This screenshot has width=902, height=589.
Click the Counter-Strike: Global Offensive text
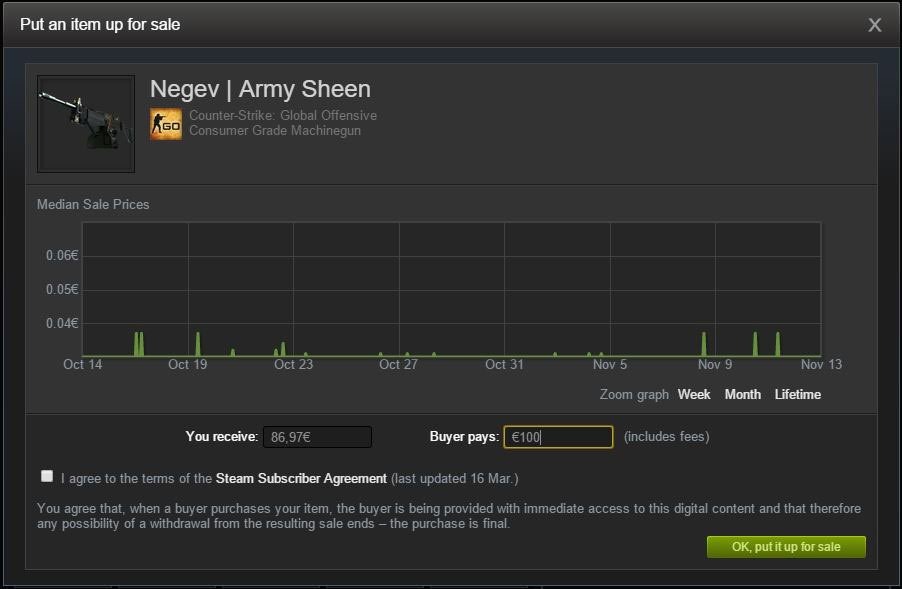coord(283,116)
